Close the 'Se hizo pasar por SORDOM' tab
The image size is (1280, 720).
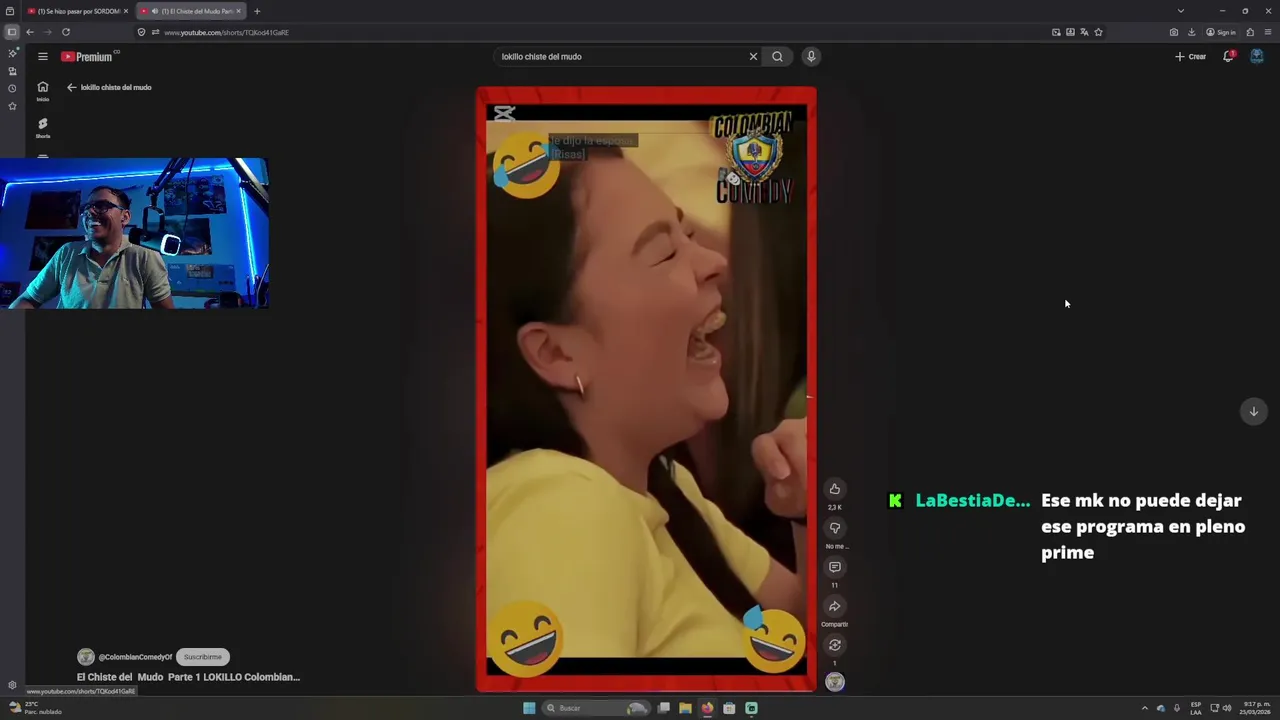click(126, 11)
